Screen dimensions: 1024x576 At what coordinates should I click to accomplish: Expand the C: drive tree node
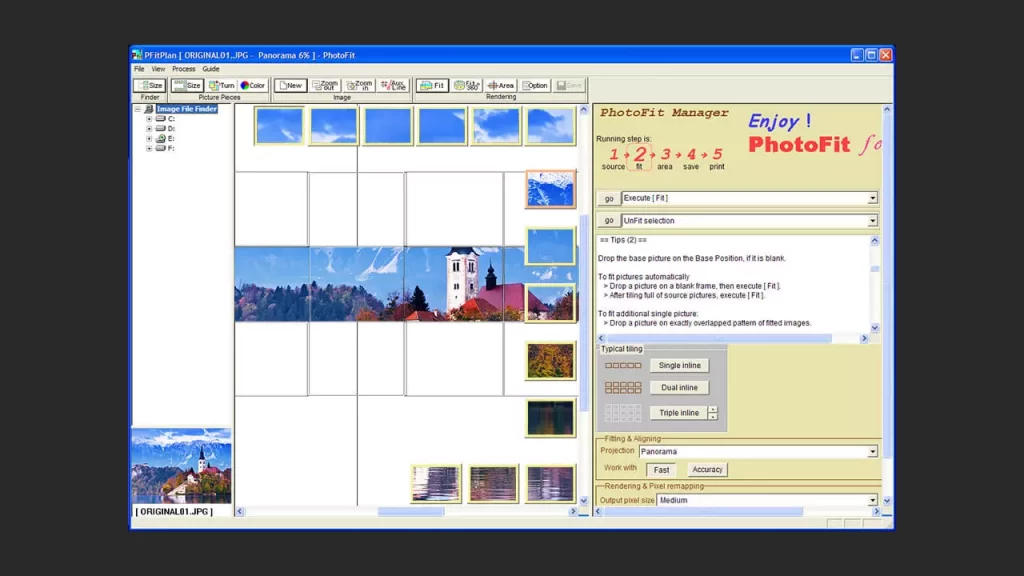[149, 119]
